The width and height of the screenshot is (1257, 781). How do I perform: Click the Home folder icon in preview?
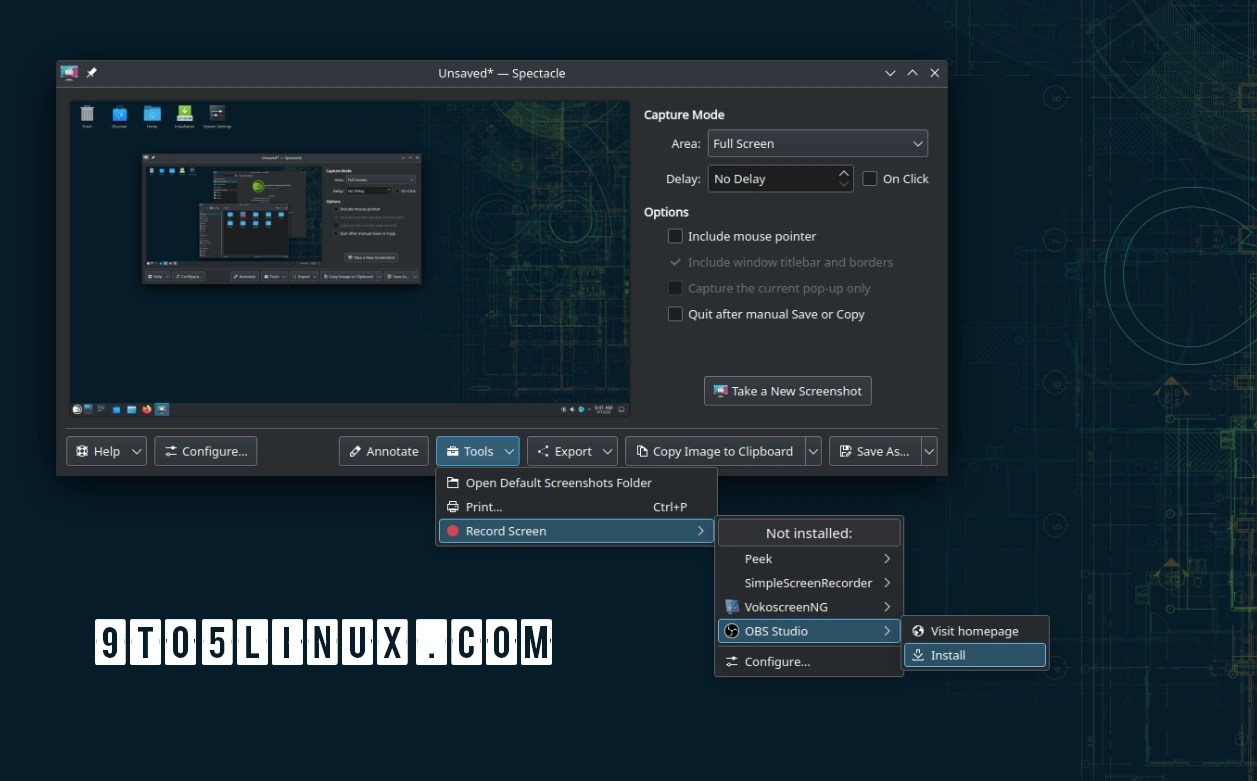point(152,113)
